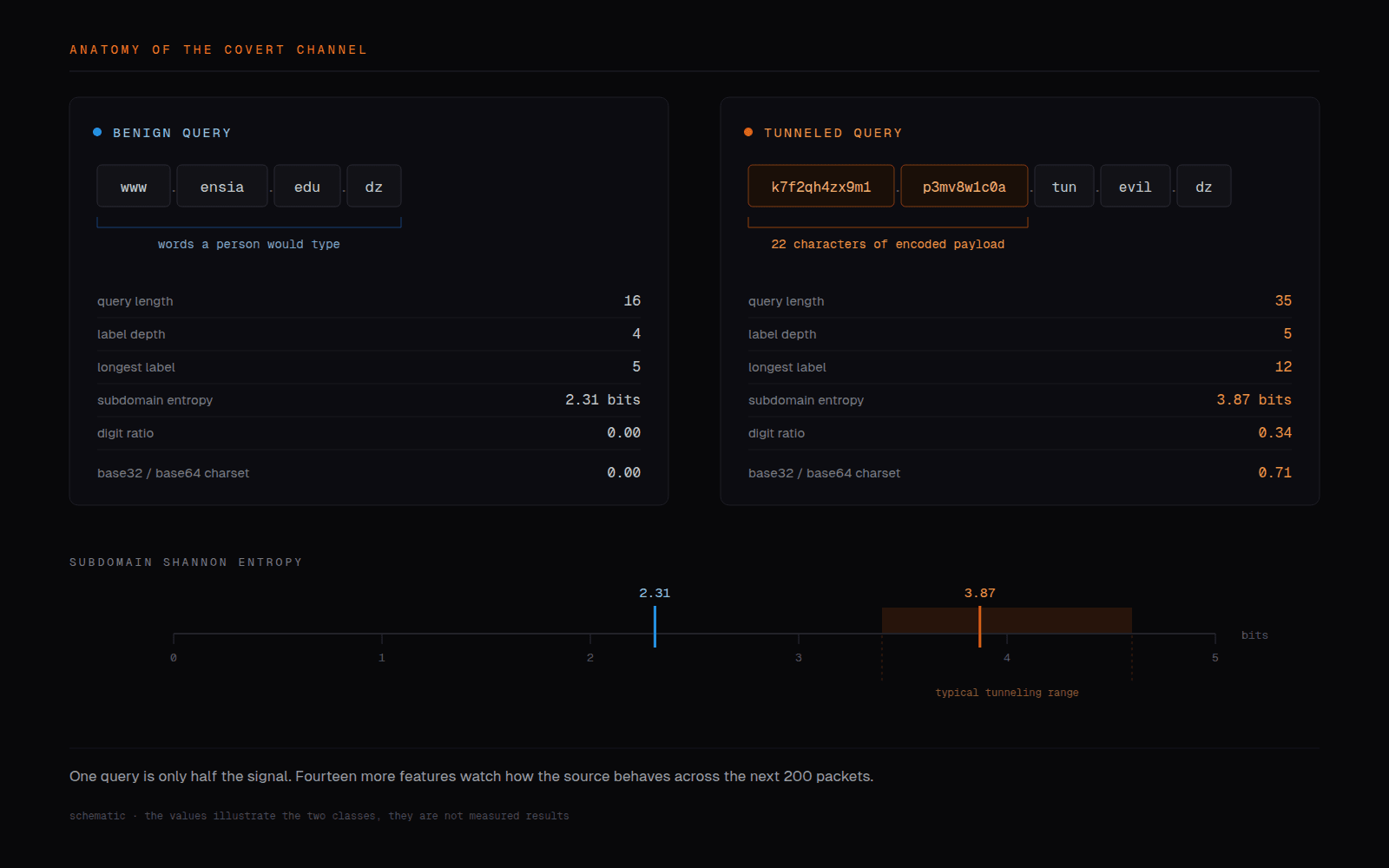Image resolution: width=1389 pixels, height=868 pixels.
Task: Click '22 characters of encoded payload' caption
Action: (x=888, y=245)
